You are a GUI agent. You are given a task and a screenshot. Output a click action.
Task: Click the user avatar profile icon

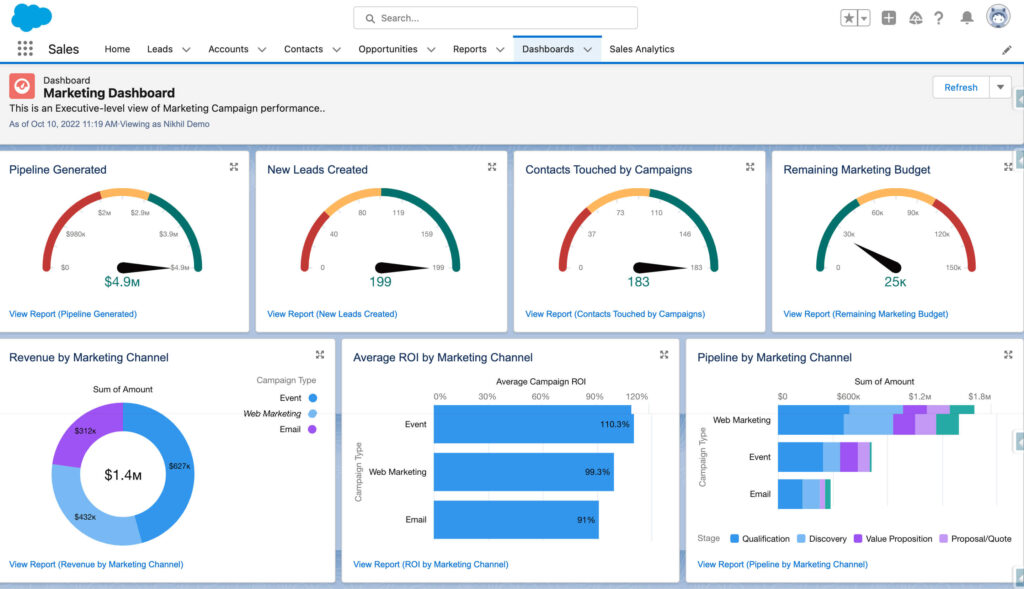point(997,17)
